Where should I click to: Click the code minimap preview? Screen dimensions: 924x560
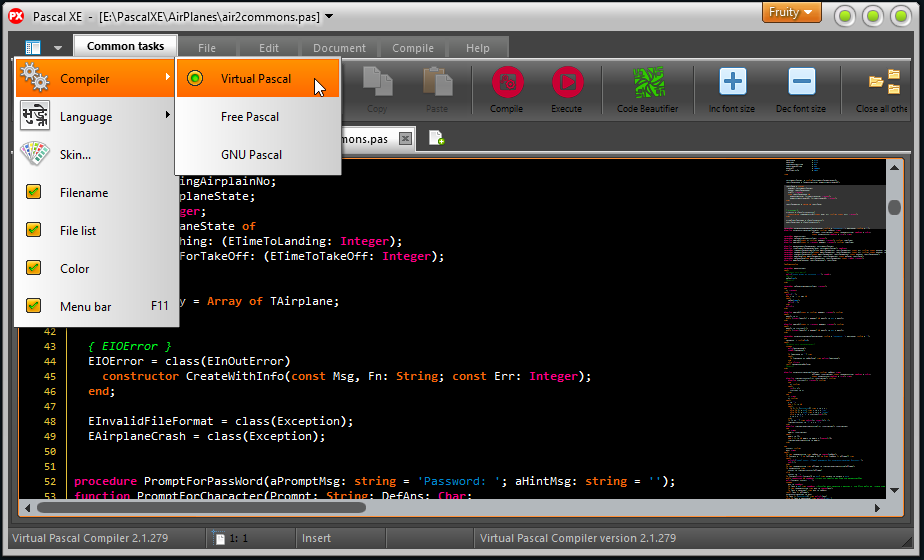(x=828, y=320)
